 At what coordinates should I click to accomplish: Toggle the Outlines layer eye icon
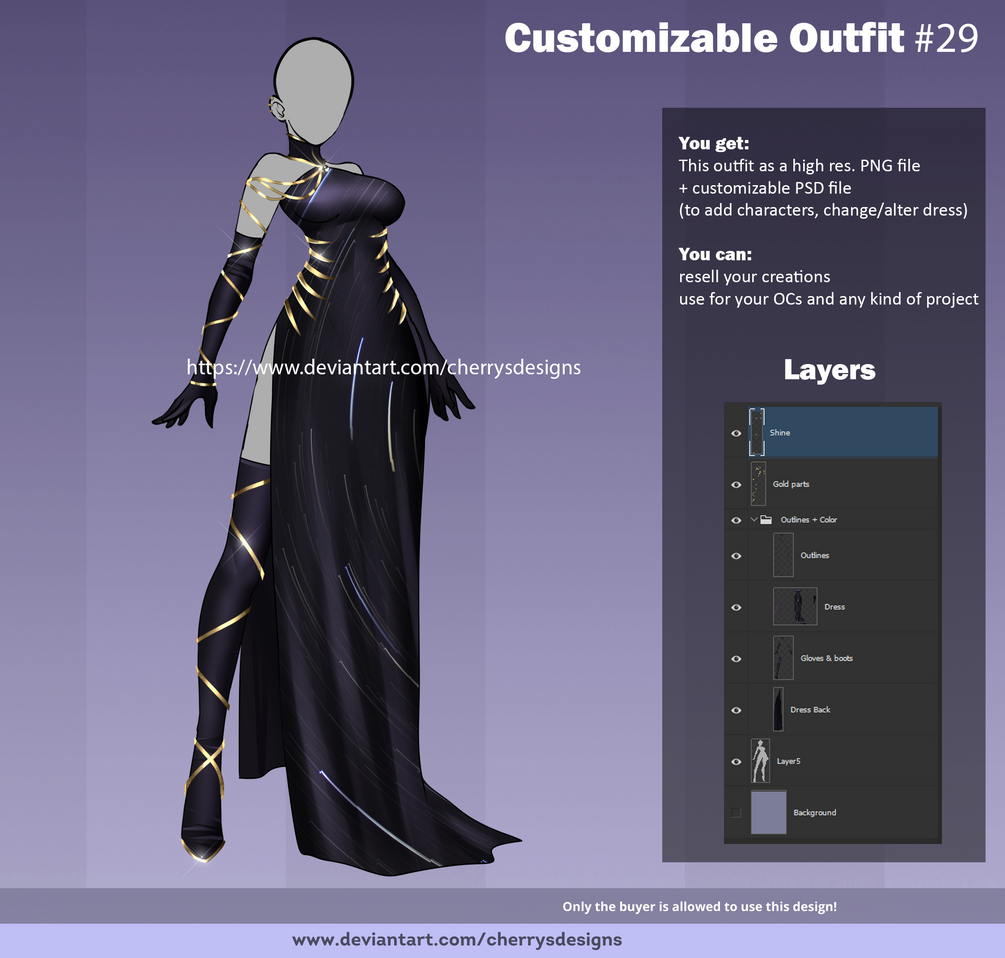[736, 556]
